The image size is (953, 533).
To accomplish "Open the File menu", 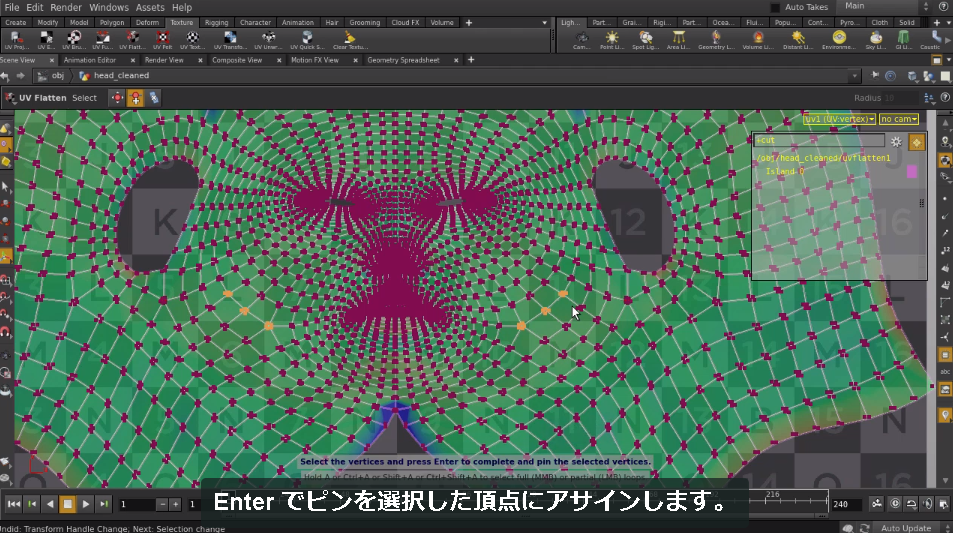I will pos(12,7).
